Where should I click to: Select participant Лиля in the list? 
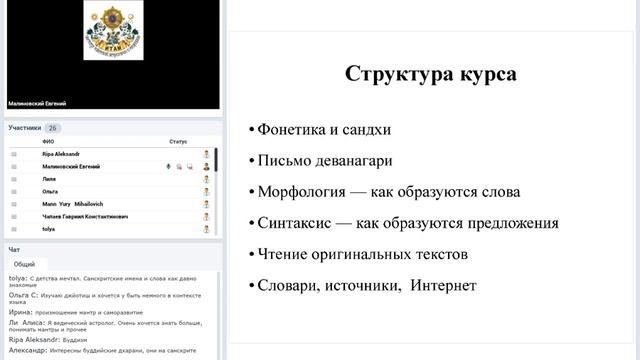(x=49, y=179)
